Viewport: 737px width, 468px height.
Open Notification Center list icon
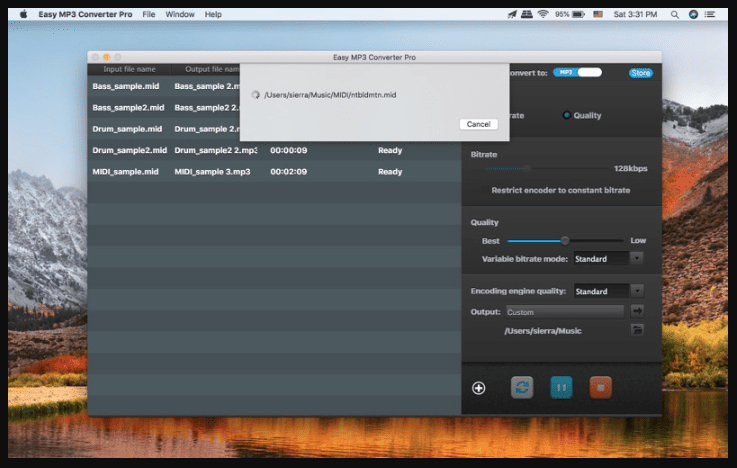point(710,15)
